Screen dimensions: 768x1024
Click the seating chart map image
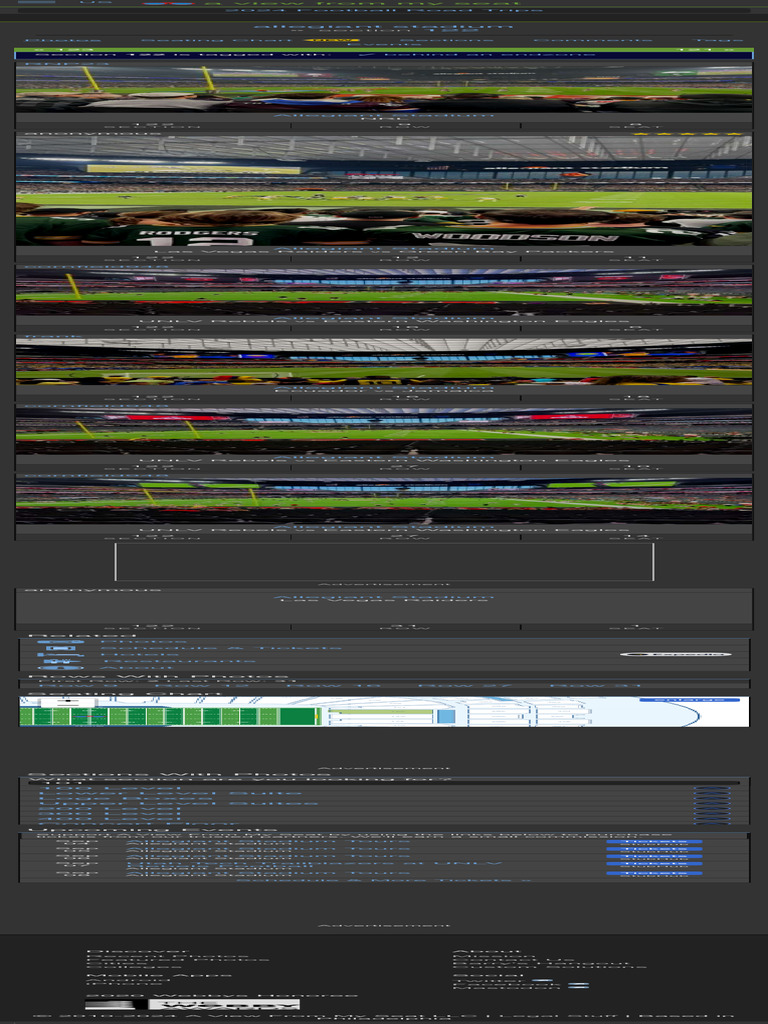coord(384,712)
